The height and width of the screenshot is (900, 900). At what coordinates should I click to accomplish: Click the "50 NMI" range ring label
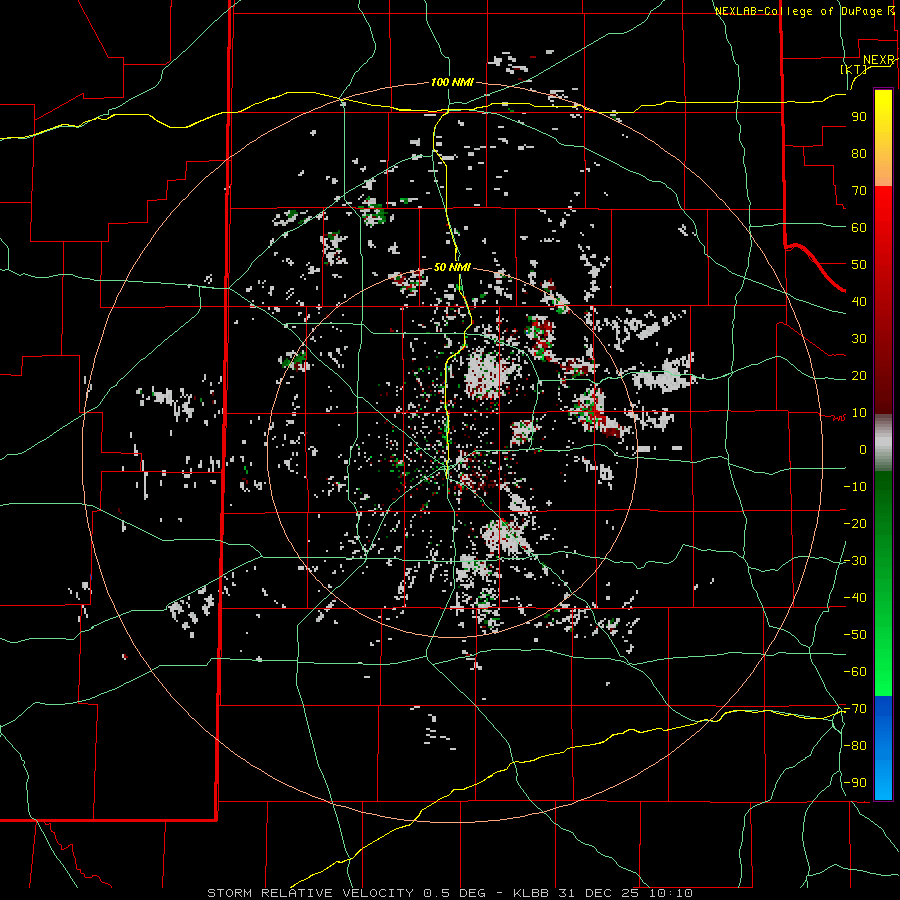tap(452, 267)
